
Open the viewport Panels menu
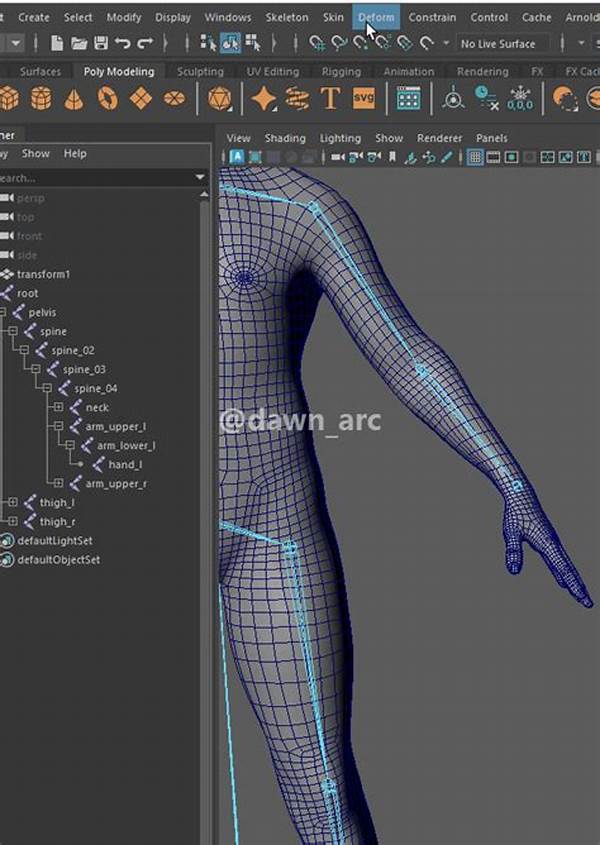click(x=492, y=138)
